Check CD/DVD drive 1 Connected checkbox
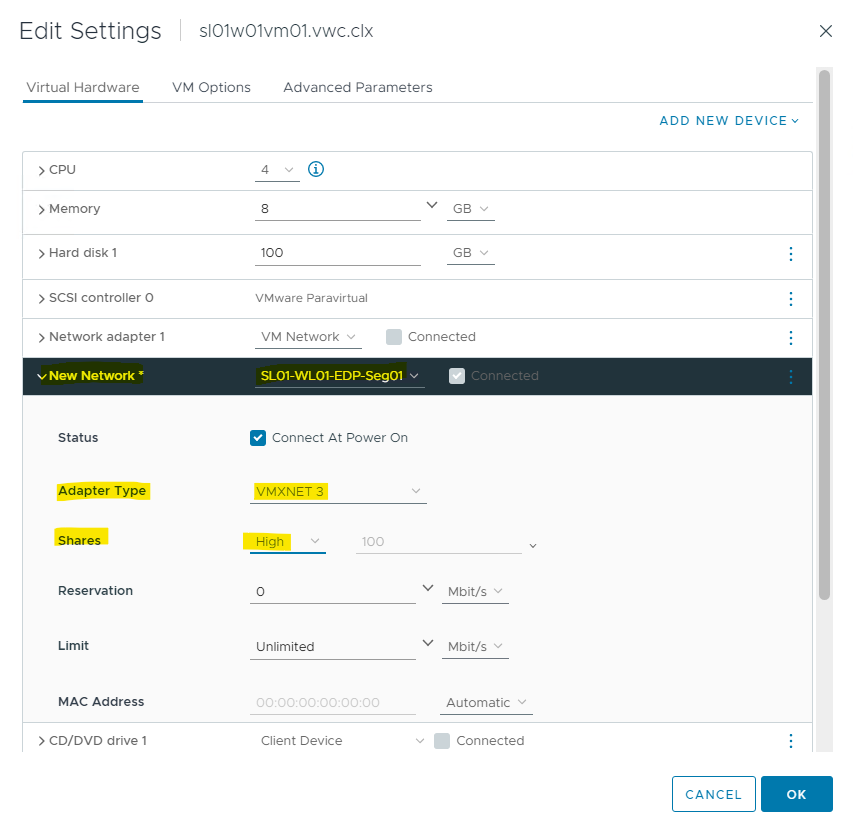The width and height of the screenshot is (853, 832). tap(442, 741)
